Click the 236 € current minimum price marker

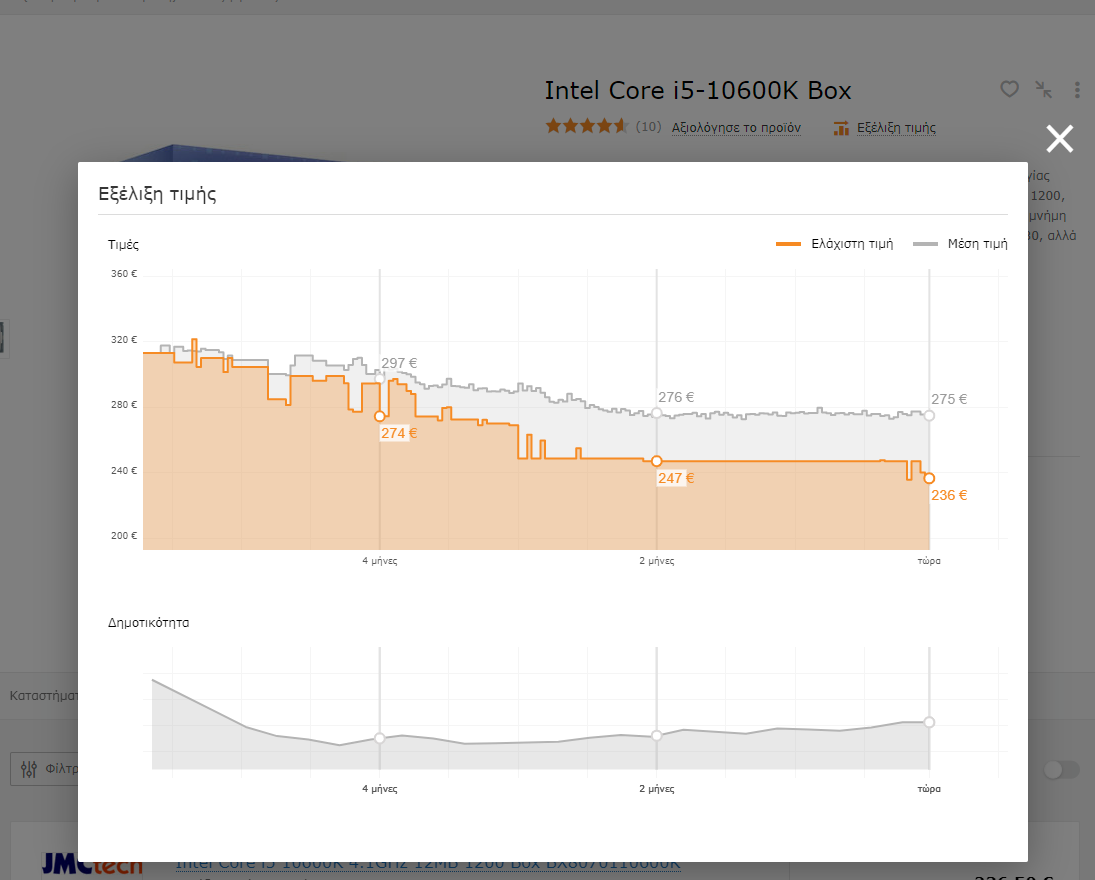tap(929, 478)
